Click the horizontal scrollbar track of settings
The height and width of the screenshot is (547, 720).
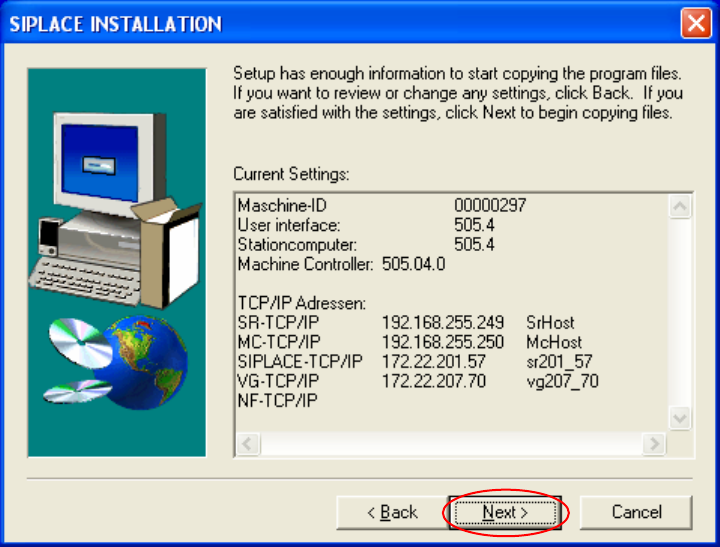tap(451, 444)
